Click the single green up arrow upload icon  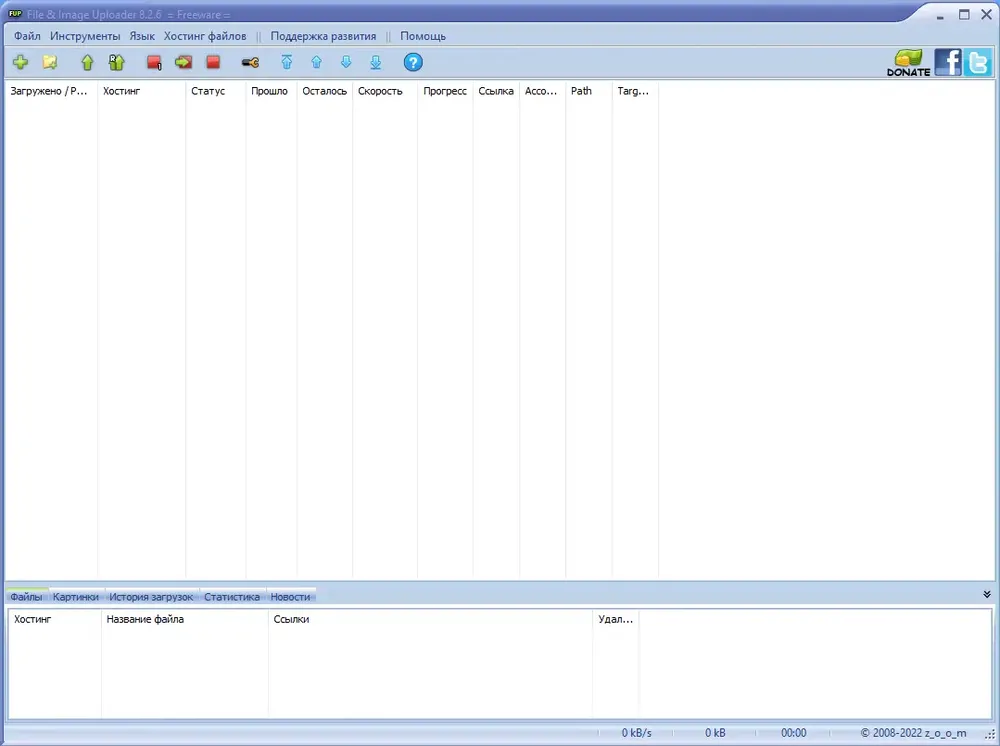(87, 62)
